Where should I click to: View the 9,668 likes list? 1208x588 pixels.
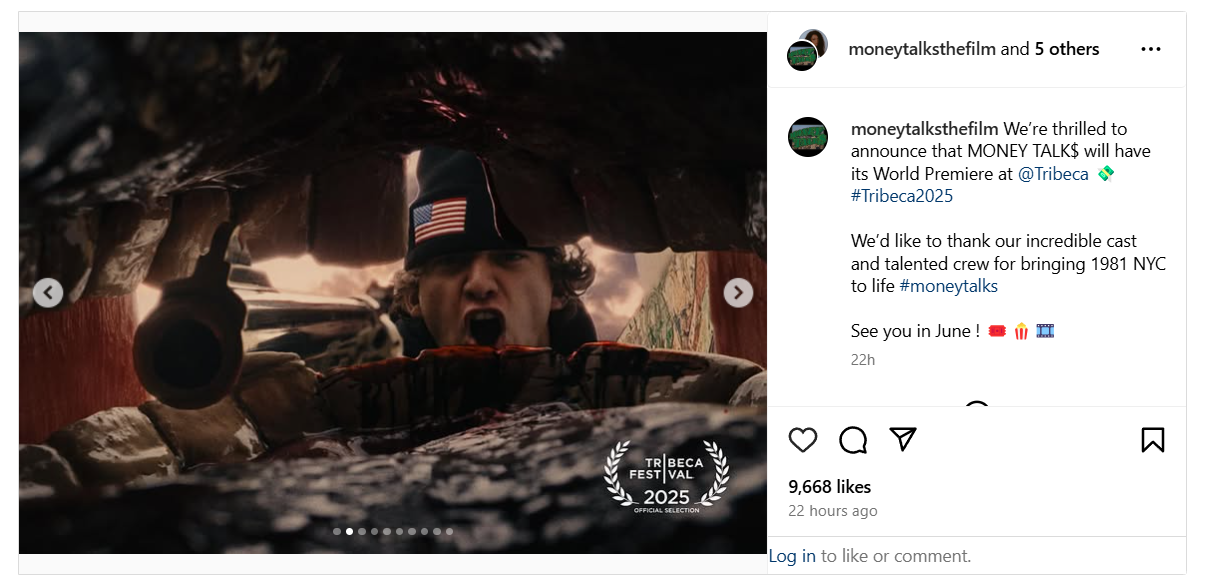coord(829,487)
